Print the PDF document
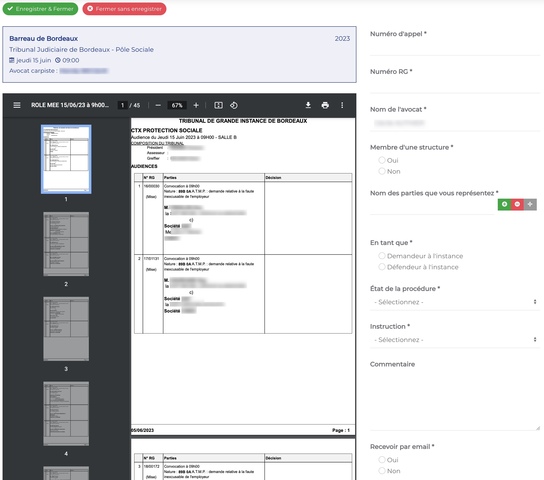544x480 pixels. tap(325, 105)
